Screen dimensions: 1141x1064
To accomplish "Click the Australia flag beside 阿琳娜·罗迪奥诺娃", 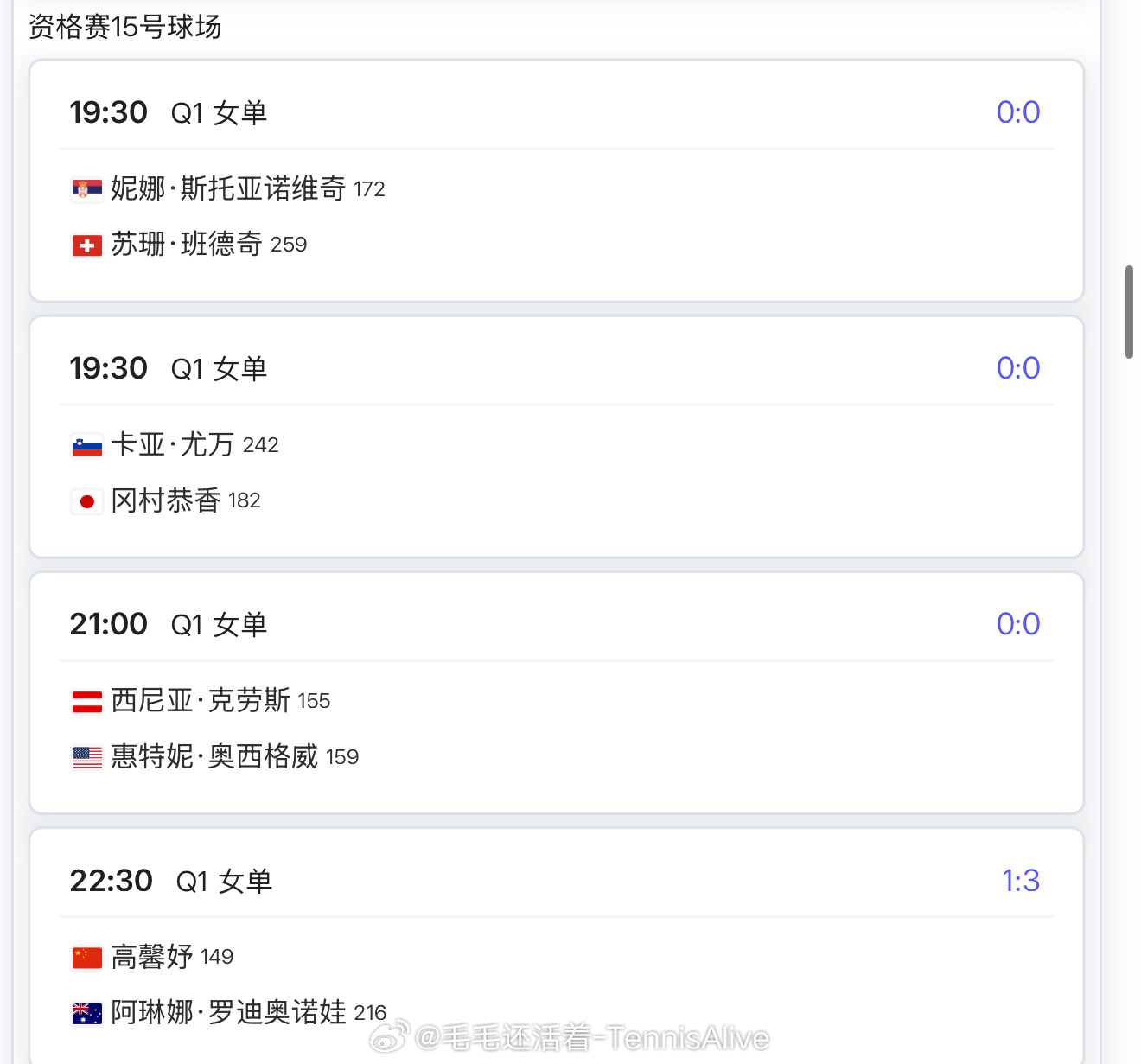I will pyautogui.click(x=86, y=1013).
